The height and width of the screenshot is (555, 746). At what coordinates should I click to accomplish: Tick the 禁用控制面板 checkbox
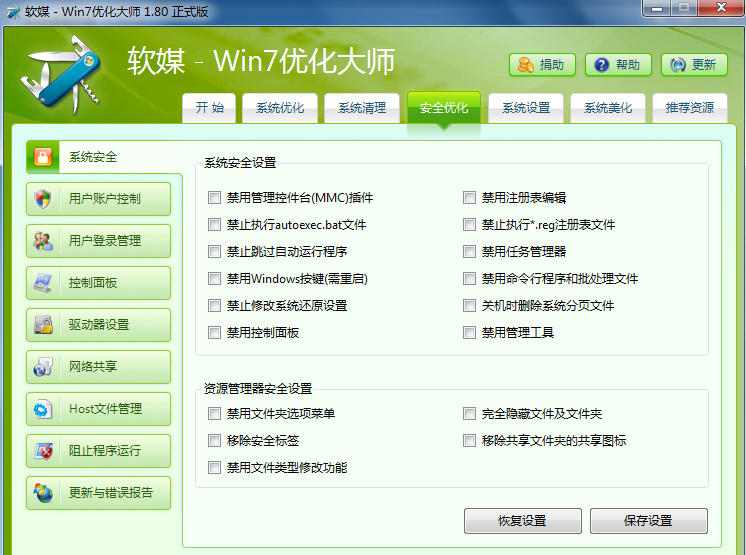pyautogui.click(x=214, y=332)
